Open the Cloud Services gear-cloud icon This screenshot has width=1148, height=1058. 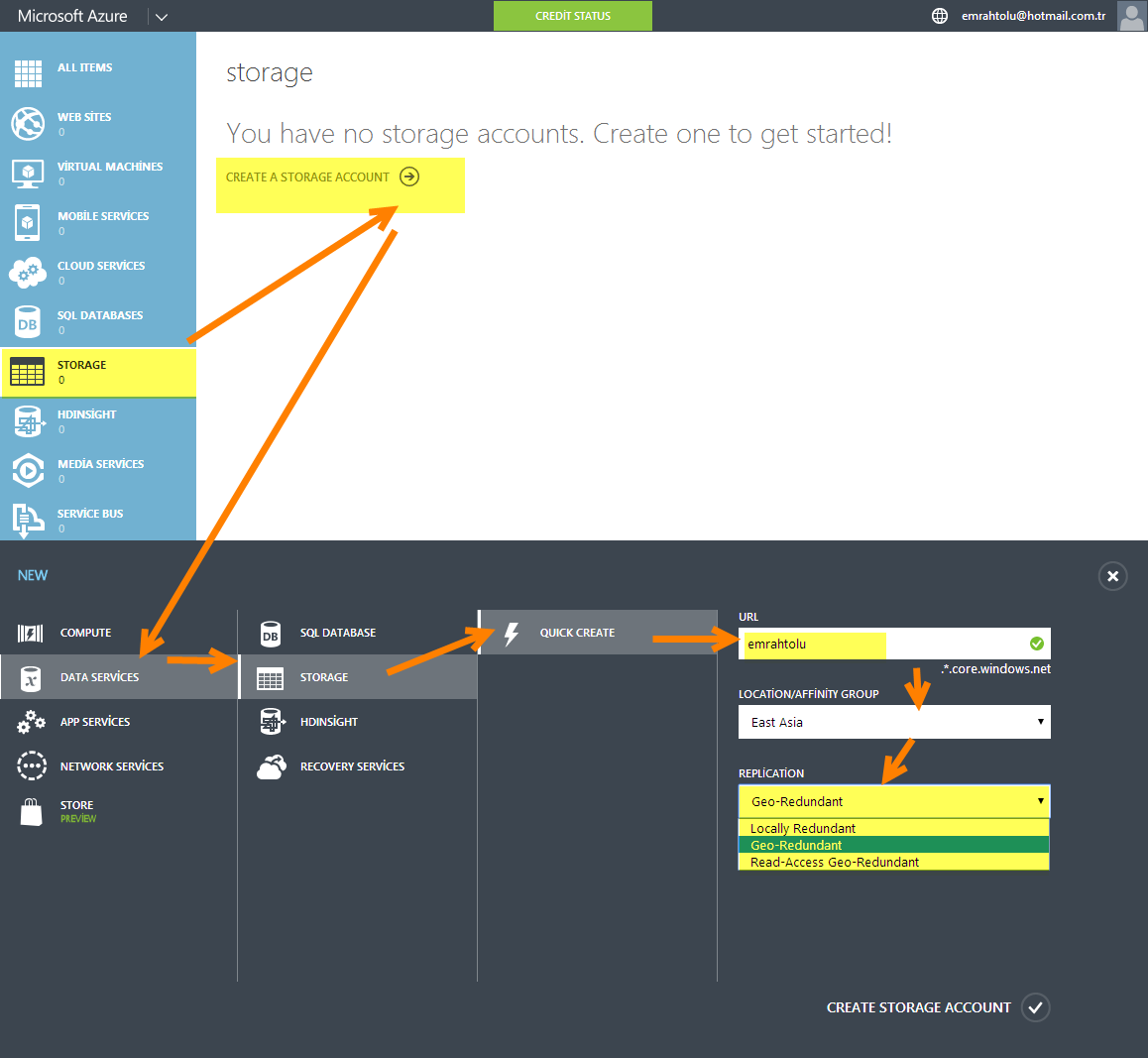tap(28, 273)
